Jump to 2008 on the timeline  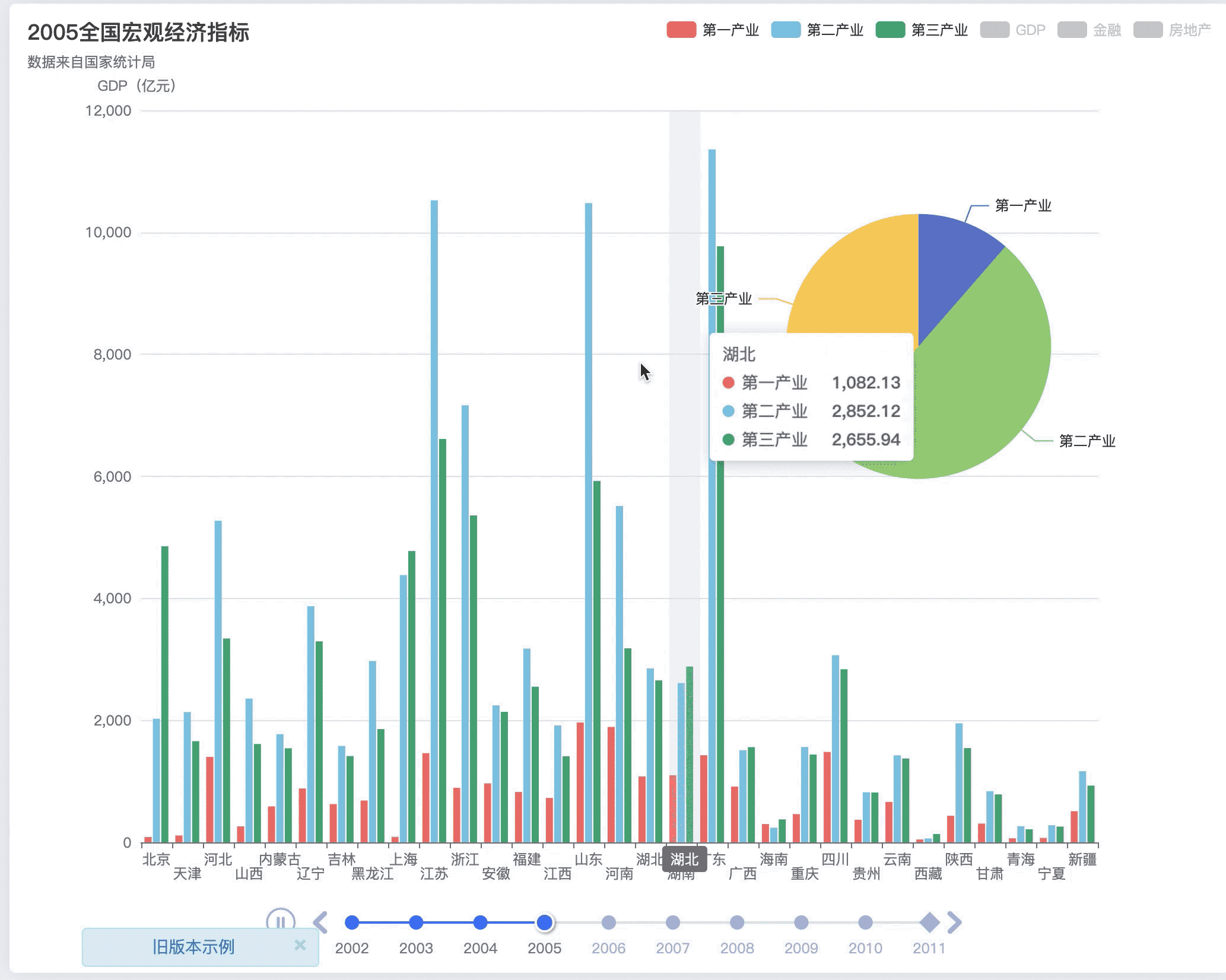coord(737,922)
